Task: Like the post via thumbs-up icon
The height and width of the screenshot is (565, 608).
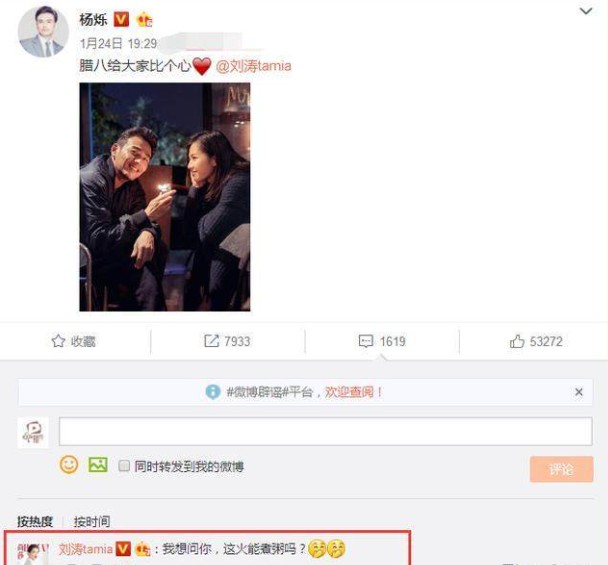Action: (x=516, y=341)
